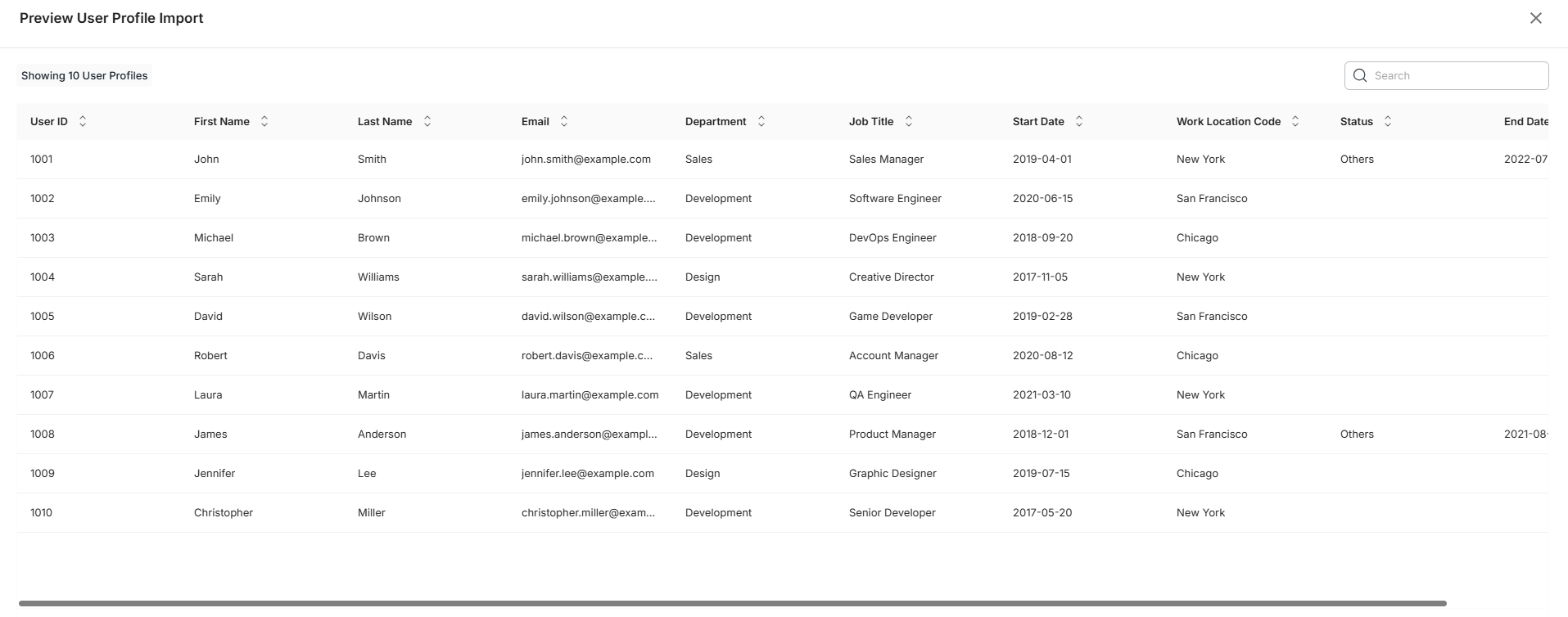The height and width of the screenshot is (617, 1568).
Task: Sort by Status column arrows
Action: click(1388, 121)
